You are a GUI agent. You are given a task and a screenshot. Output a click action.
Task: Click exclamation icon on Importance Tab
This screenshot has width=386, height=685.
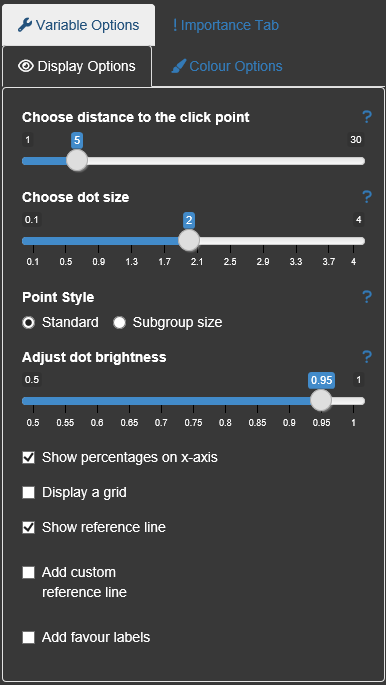pyautogui.click(x=175, y=25)
